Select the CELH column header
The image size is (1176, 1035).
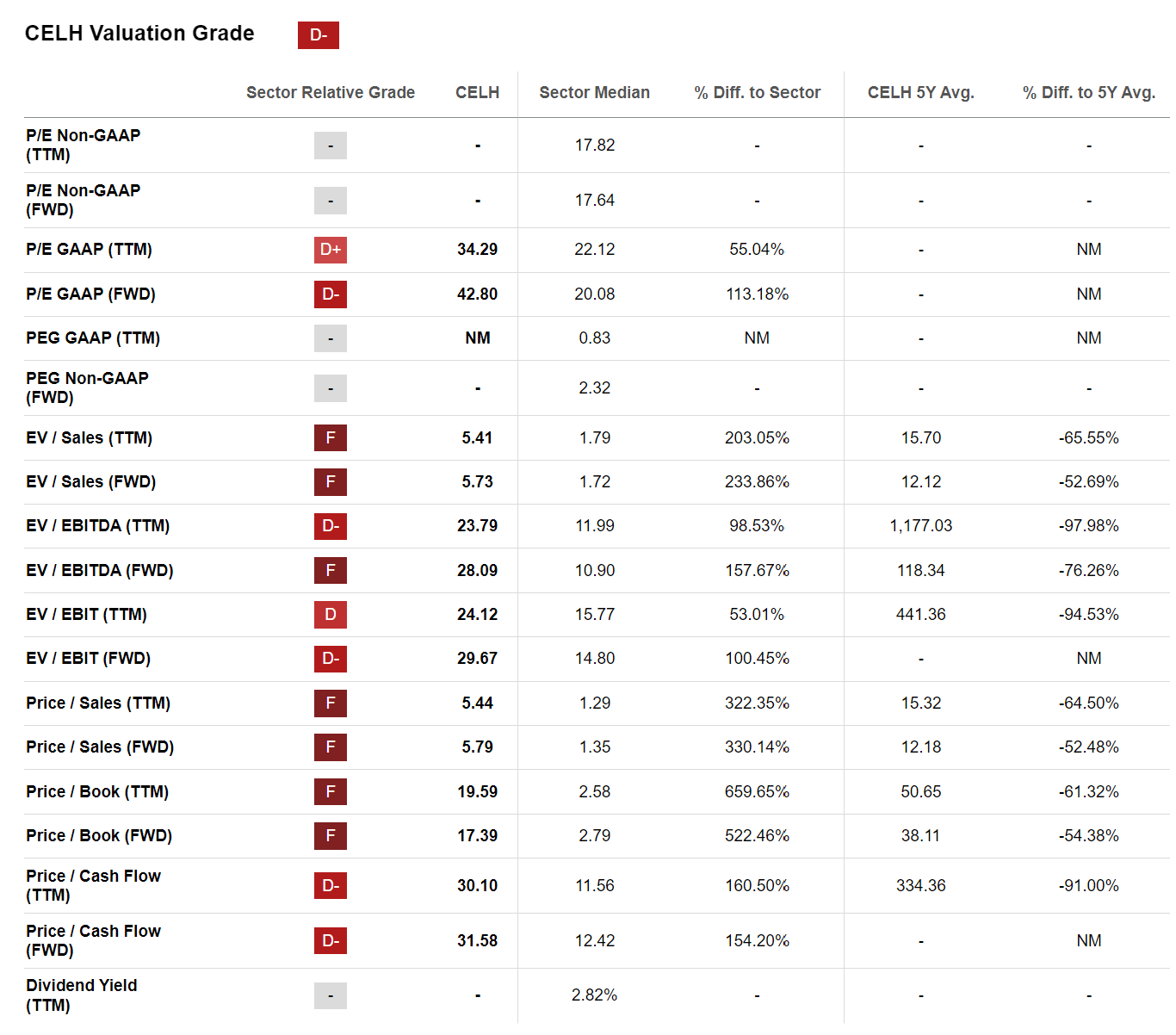477,92
